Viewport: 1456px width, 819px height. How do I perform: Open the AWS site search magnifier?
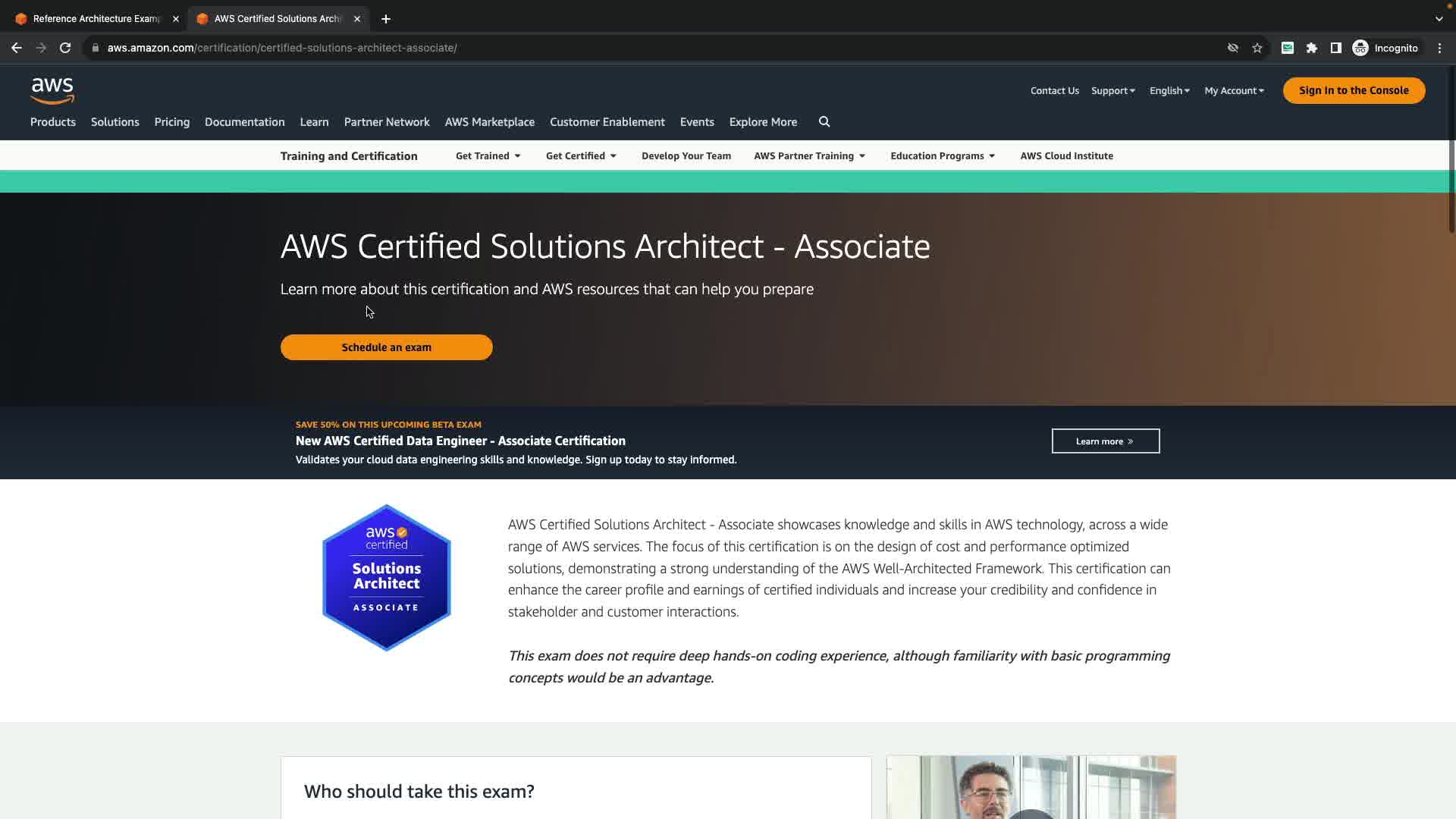pyautogui.click(x=824, y=122)
